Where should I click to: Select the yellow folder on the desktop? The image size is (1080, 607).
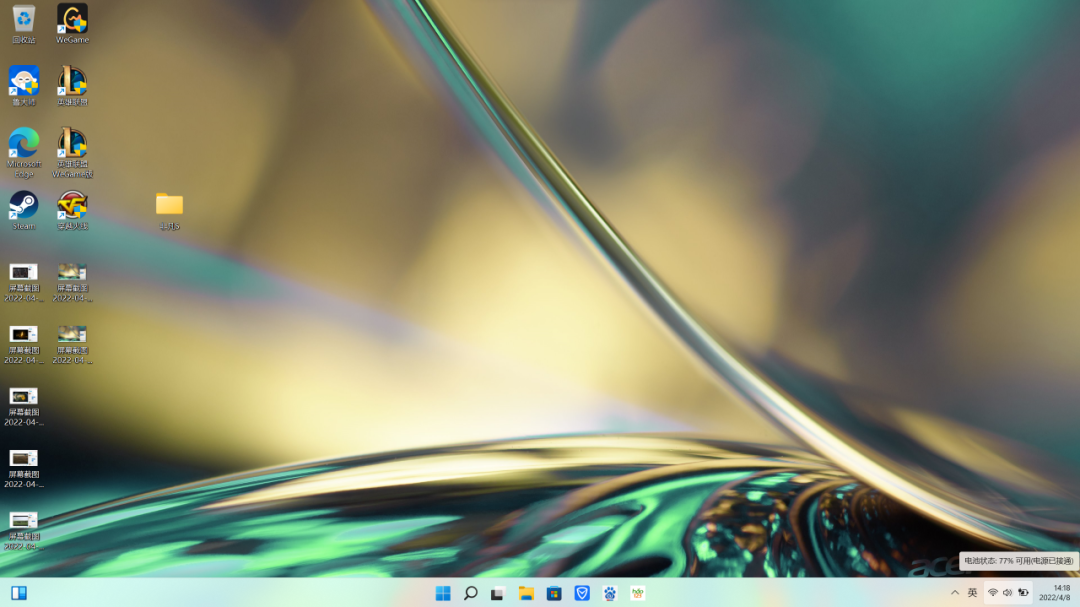[169, 211]
